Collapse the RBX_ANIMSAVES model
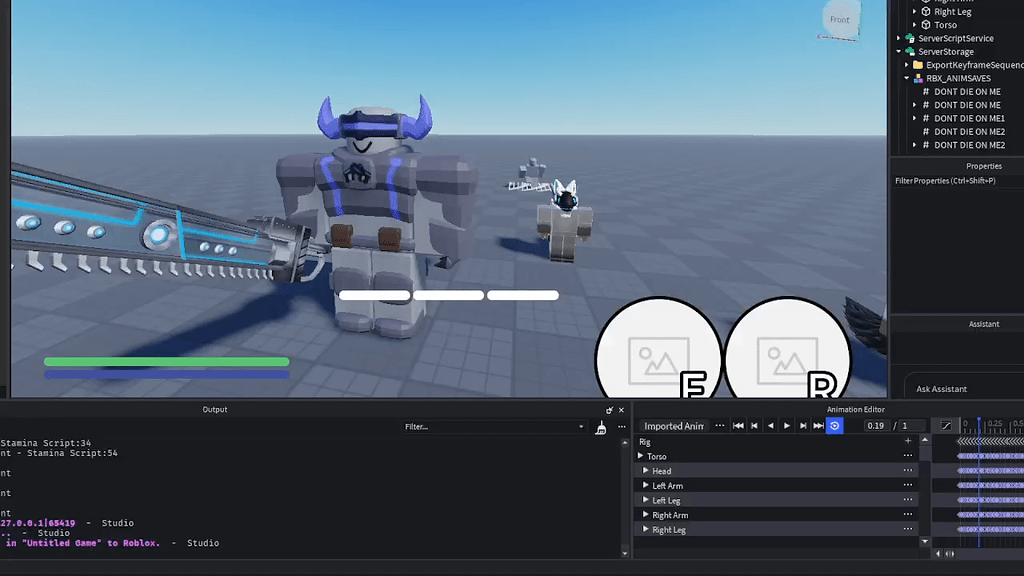The width and height of the screenshot is (1024, 576). [906, 78]
